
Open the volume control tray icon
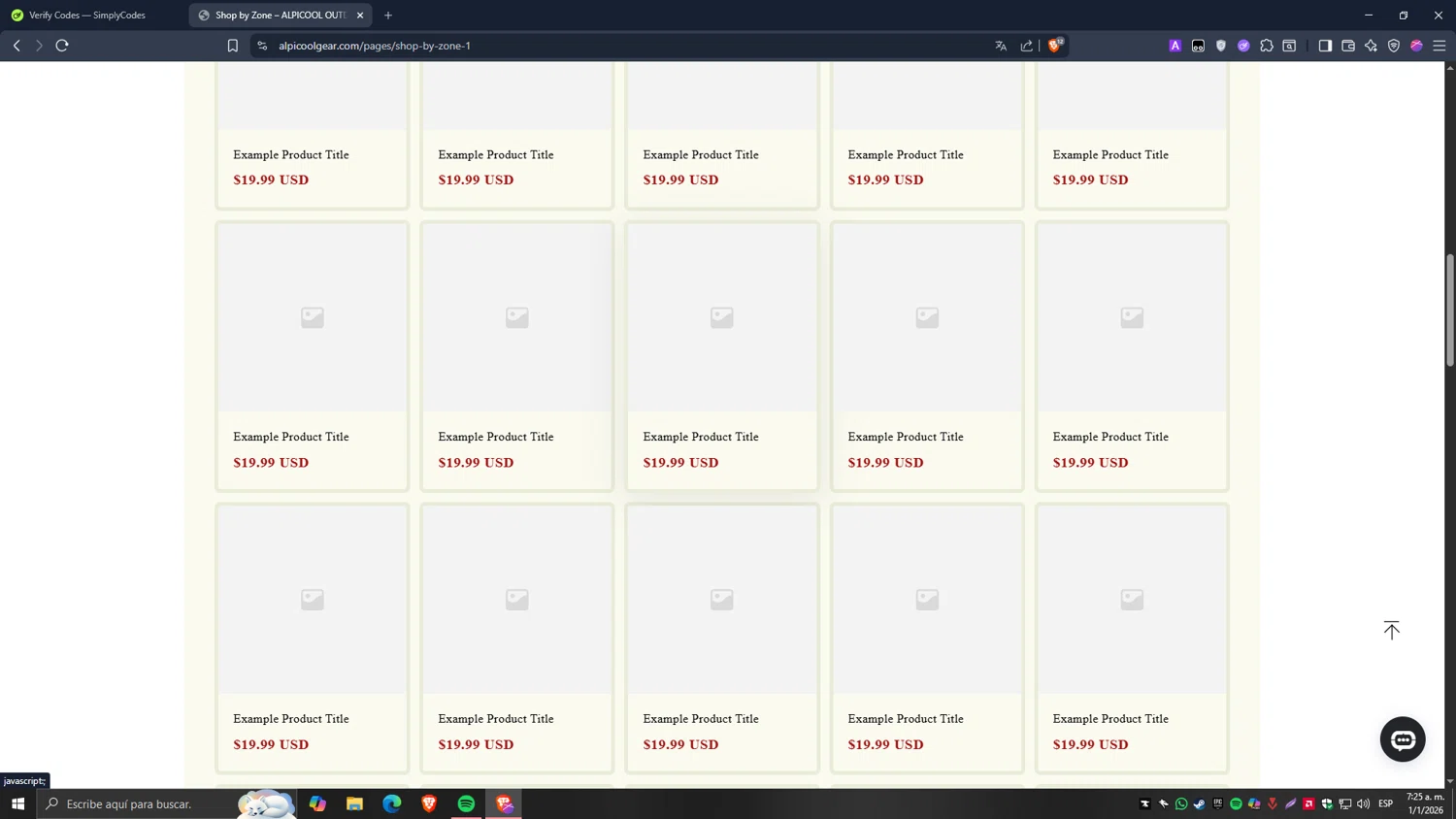1364,803
